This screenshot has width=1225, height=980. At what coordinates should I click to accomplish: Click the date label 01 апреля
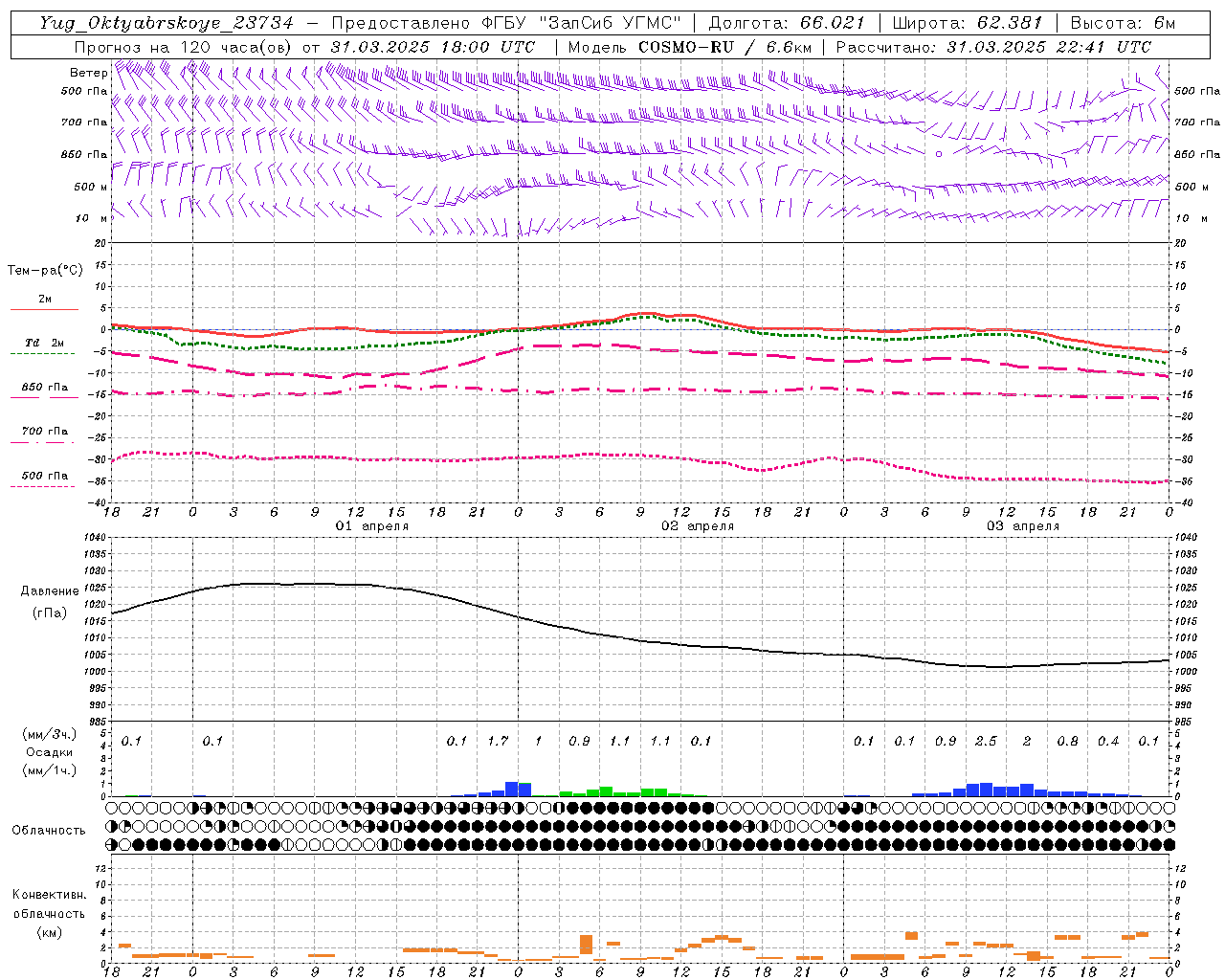pos(371,526)
